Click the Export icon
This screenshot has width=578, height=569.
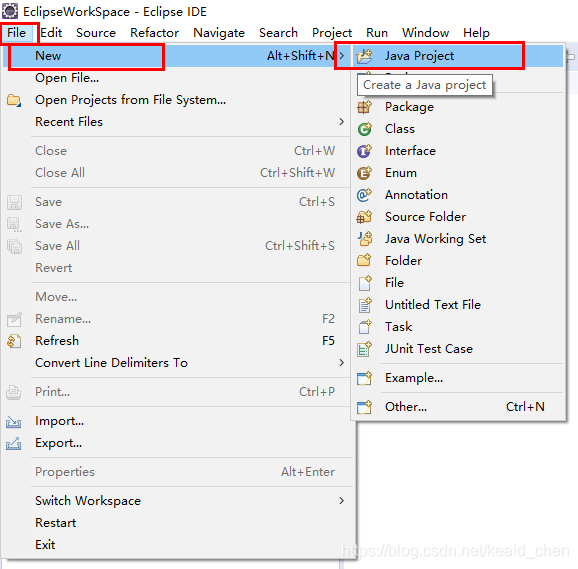point(14,443)
